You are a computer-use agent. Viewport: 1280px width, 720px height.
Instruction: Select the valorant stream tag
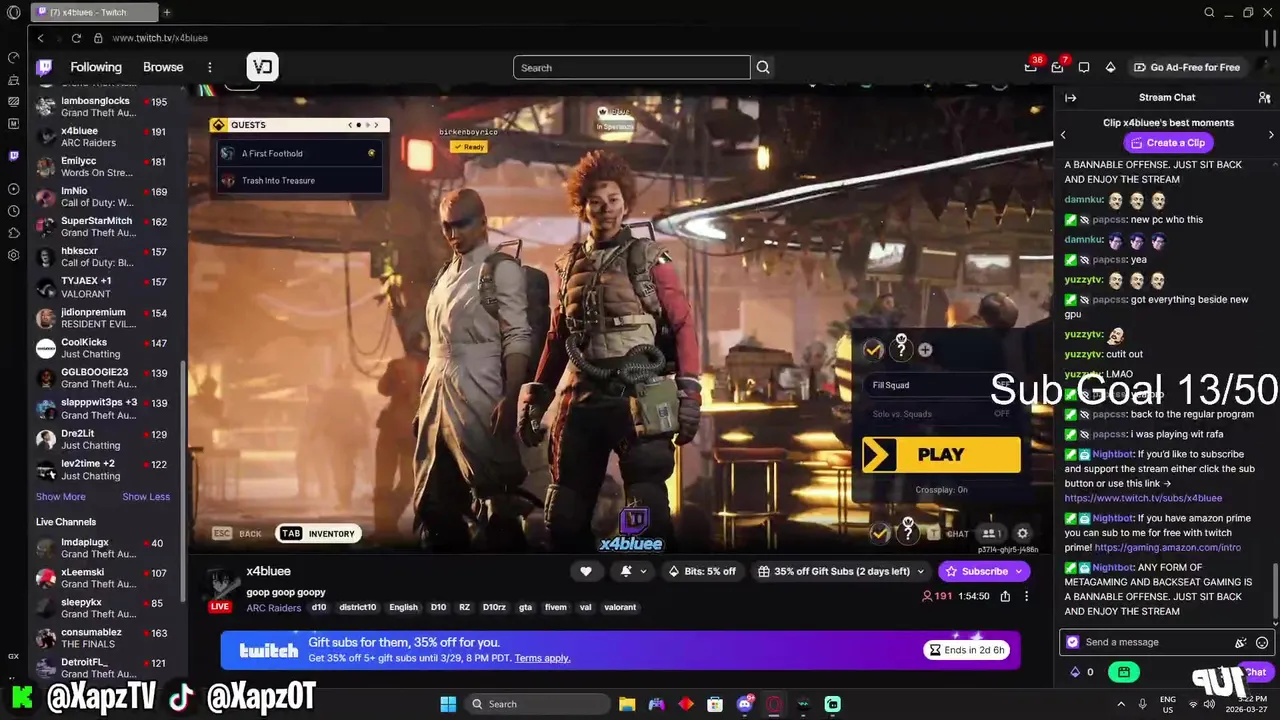pyautogui.click(x=620, y=607)
